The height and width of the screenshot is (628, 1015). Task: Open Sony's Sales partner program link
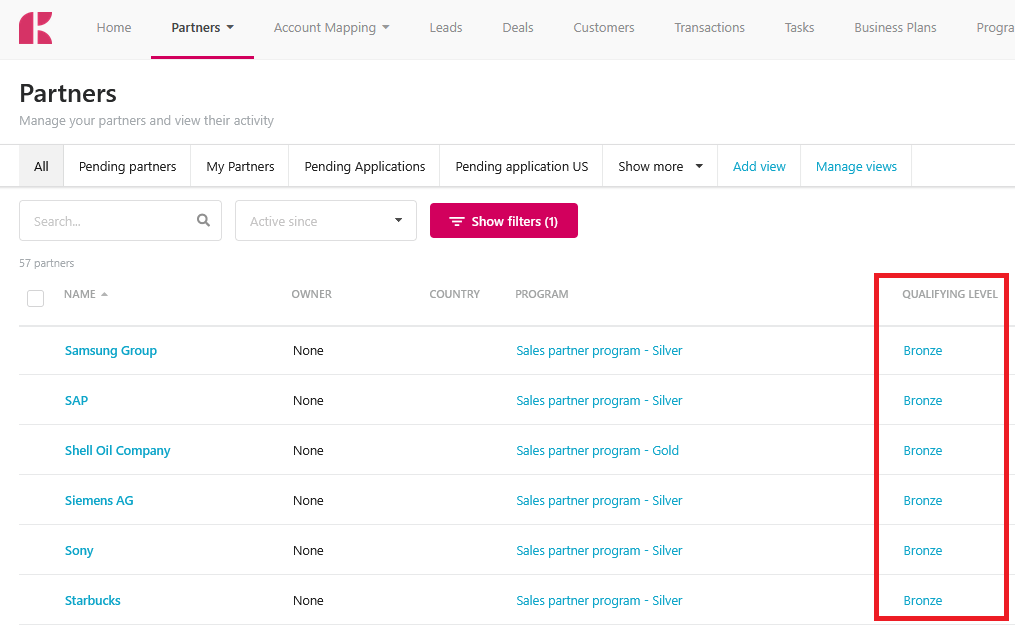point(599,550)
